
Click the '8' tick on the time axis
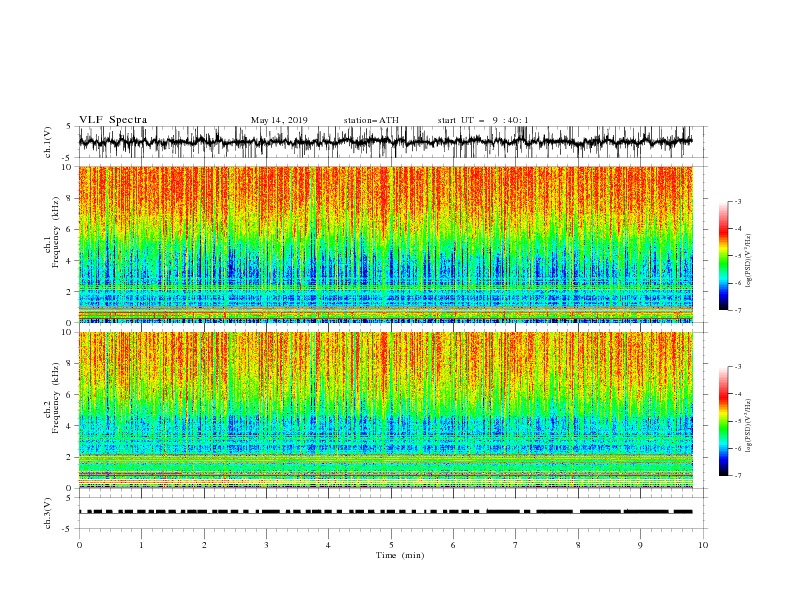[578, 545]
